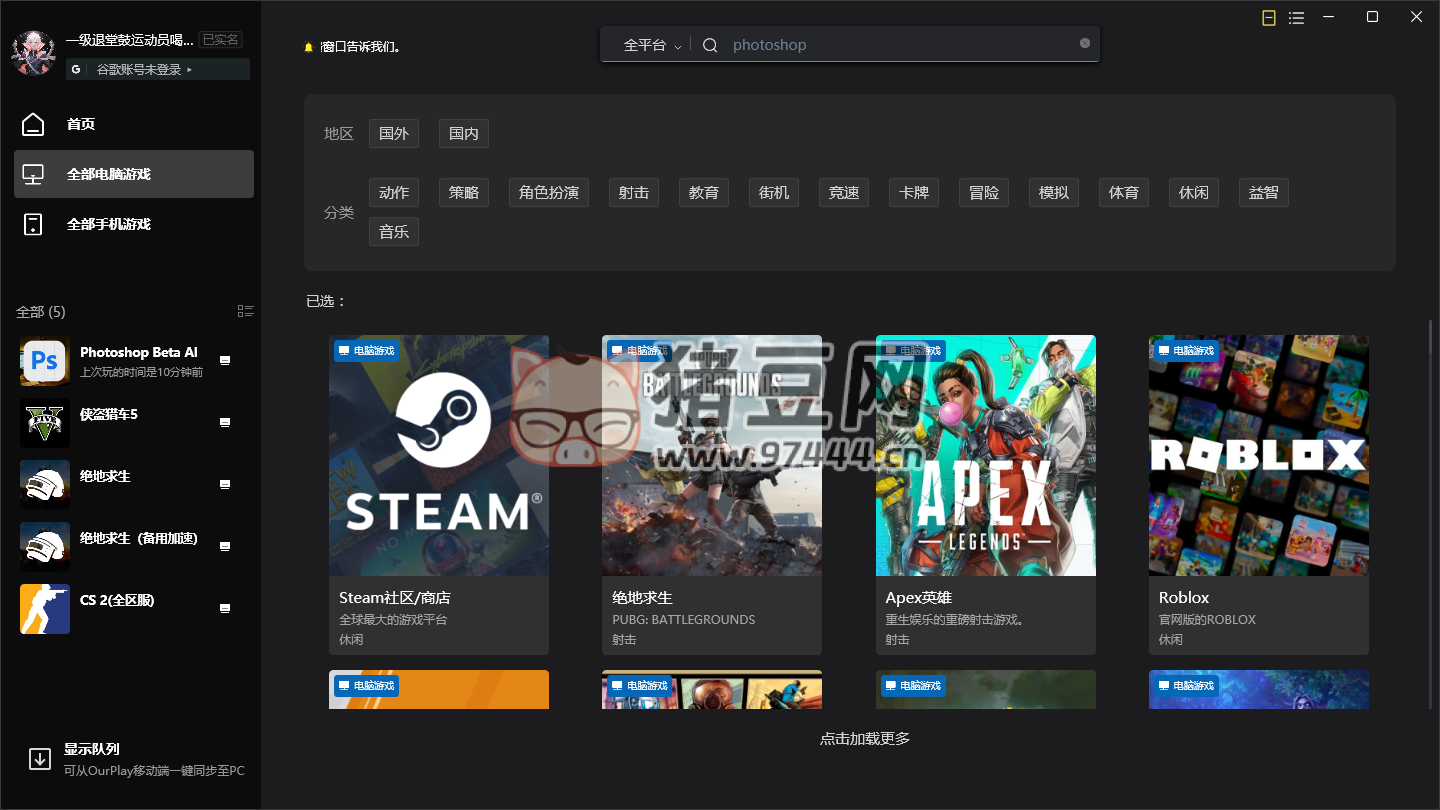Viewport: 1440px width, 810px height.
Task: Select 全部电脑游戏 in sidebar
Action: [134, 174]
